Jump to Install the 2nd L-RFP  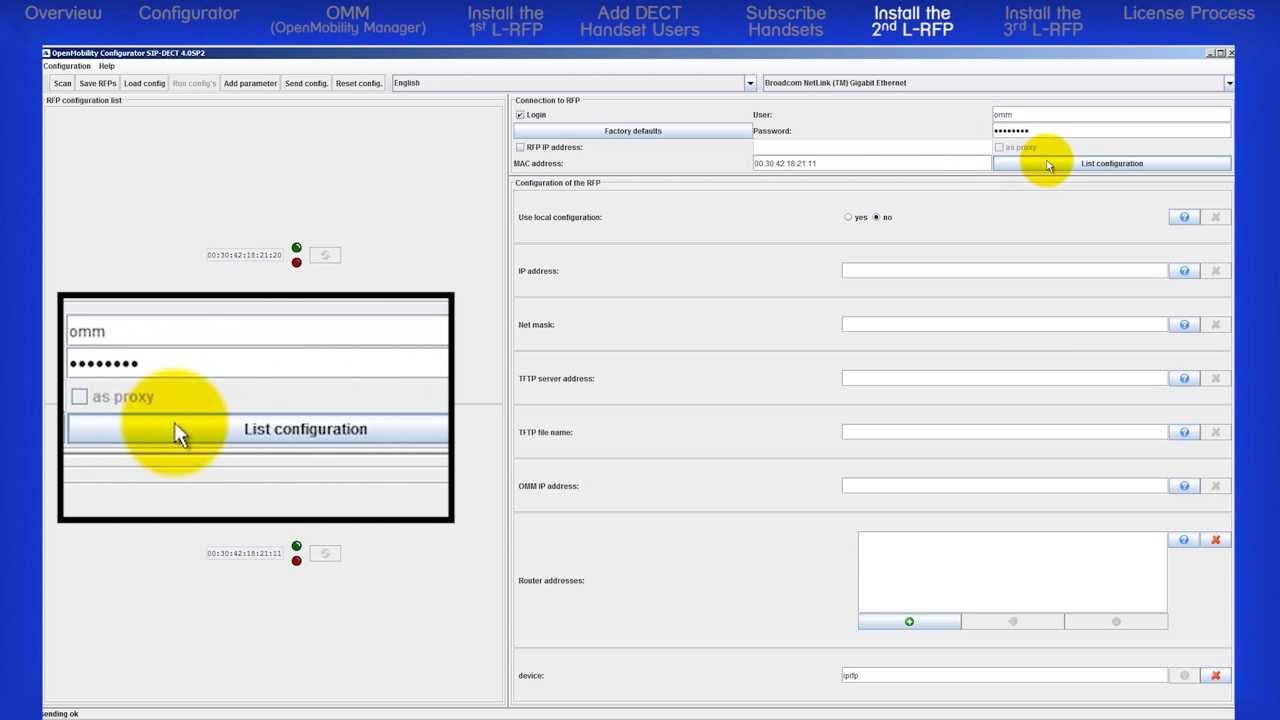coord(912,21)
